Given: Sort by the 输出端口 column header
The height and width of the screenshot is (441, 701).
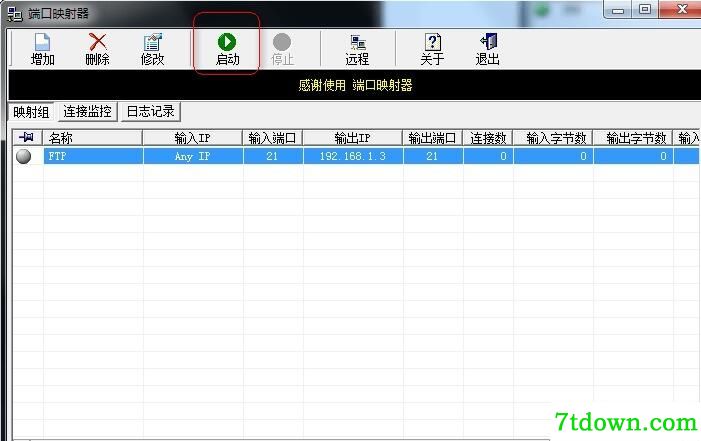Looking at the screenshot, I should 433,138.
